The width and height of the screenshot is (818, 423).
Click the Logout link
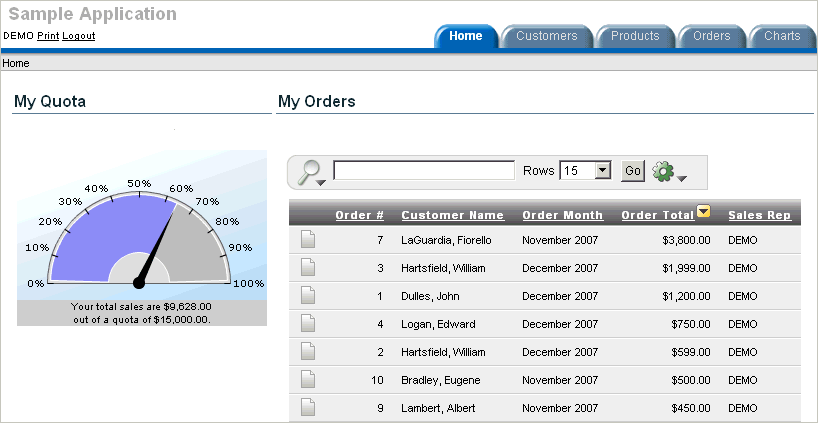pyautogui.click(x=79, y=35)
